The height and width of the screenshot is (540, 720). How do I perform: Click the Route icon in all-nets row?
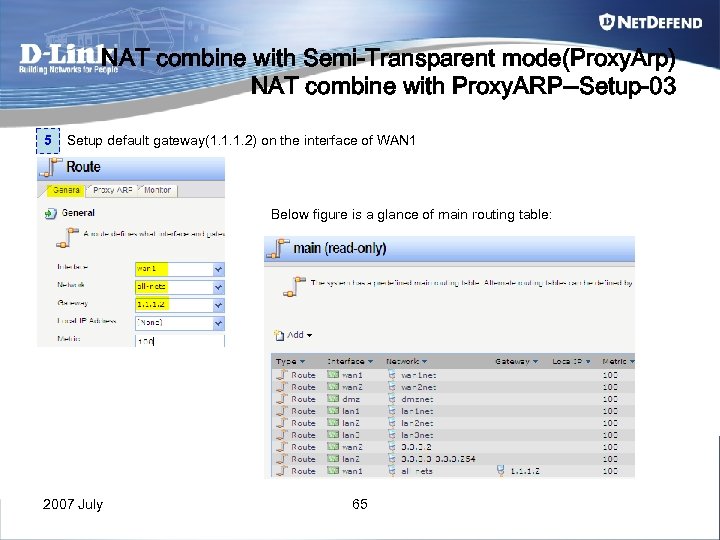[x=281, y=470]
